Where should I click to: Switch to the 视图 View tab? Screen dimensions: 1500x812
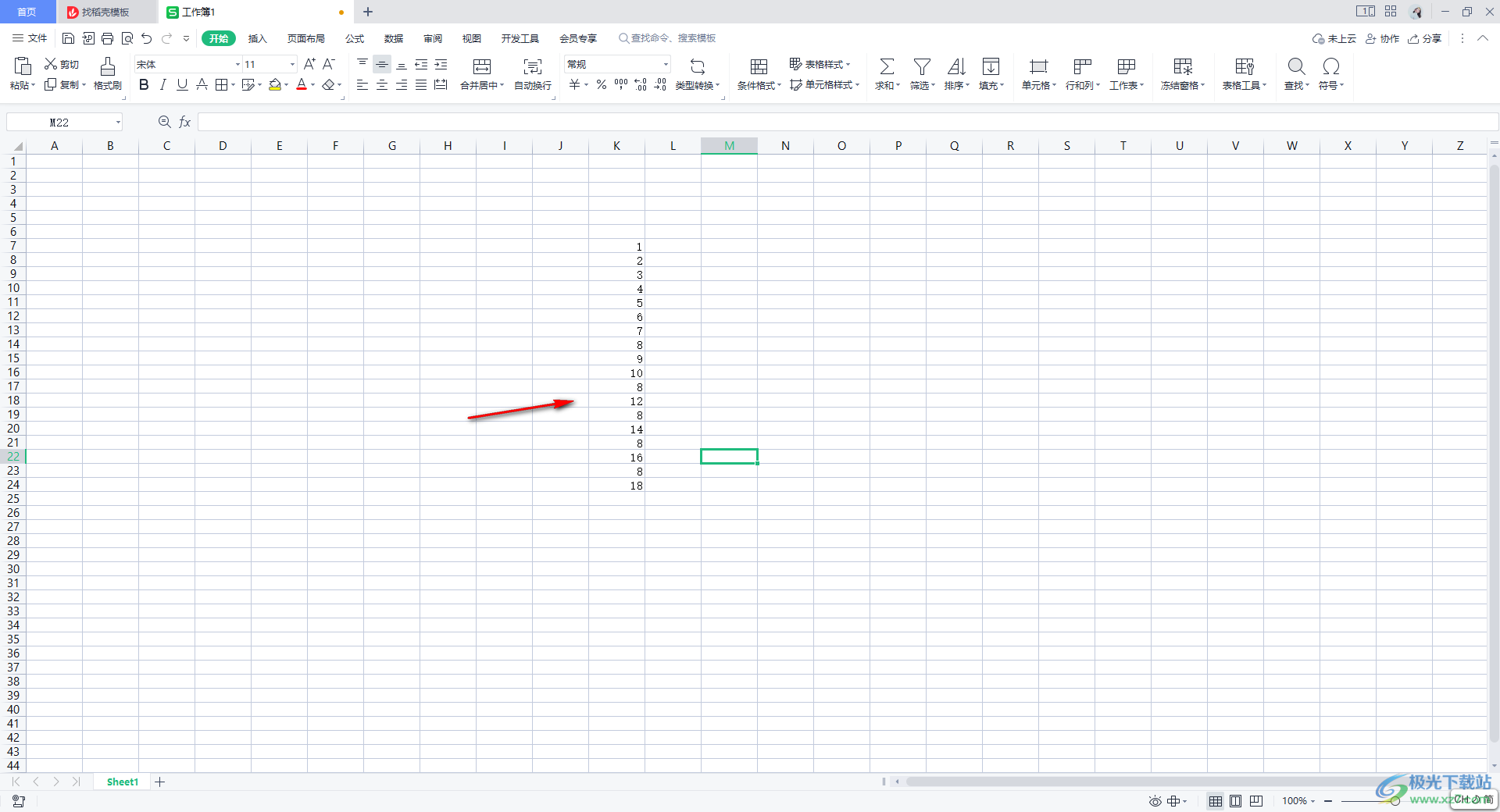pos(471,38)
